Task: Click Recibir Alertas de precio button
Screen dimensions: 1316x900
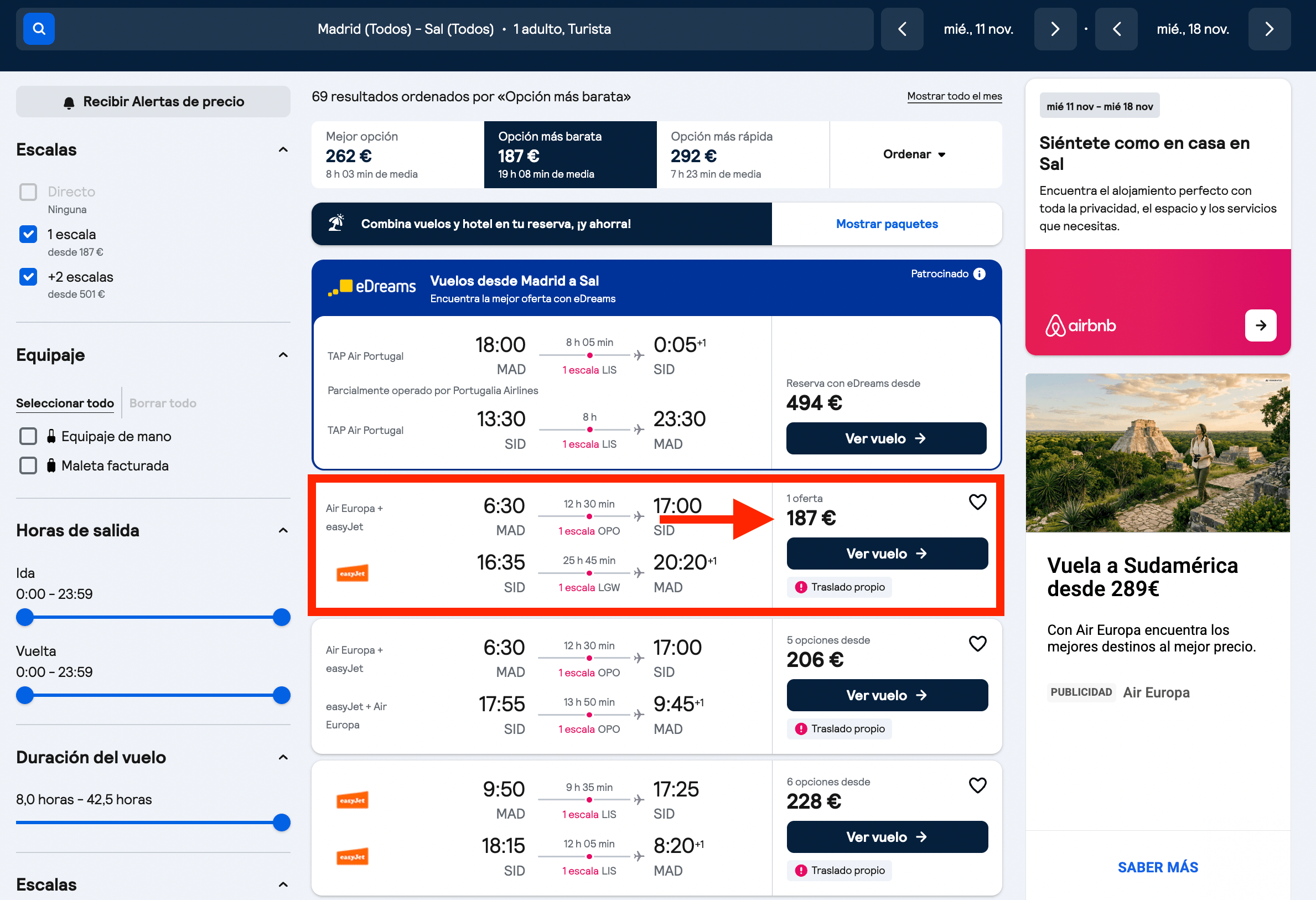Action: click(153, 101)
